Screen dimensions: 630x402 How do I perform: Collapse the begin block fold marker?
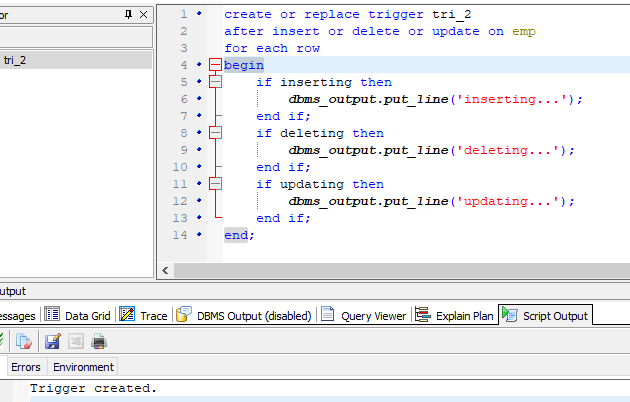215,64
